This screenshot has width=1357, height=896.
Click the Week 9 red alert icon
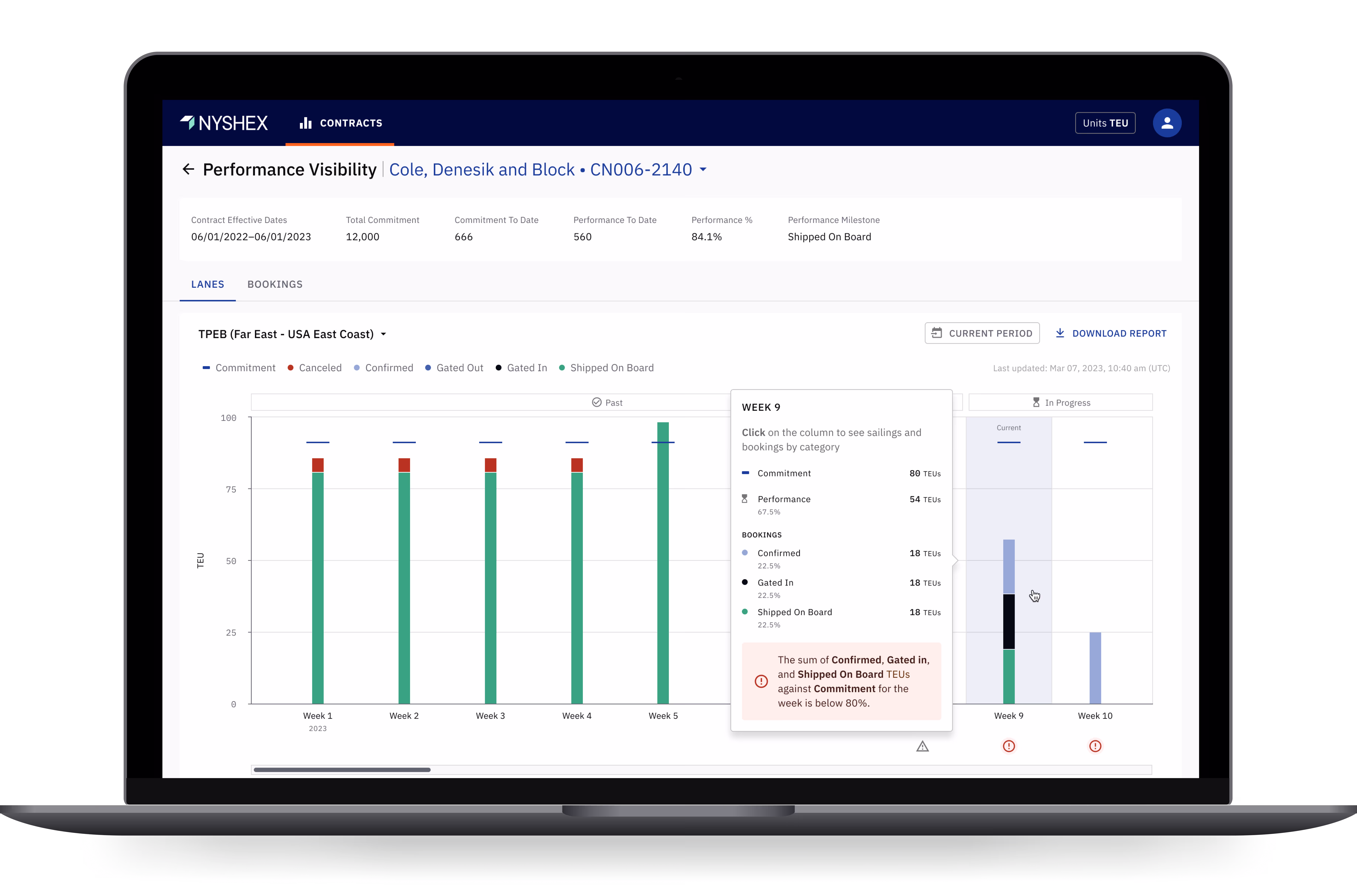1009,746
